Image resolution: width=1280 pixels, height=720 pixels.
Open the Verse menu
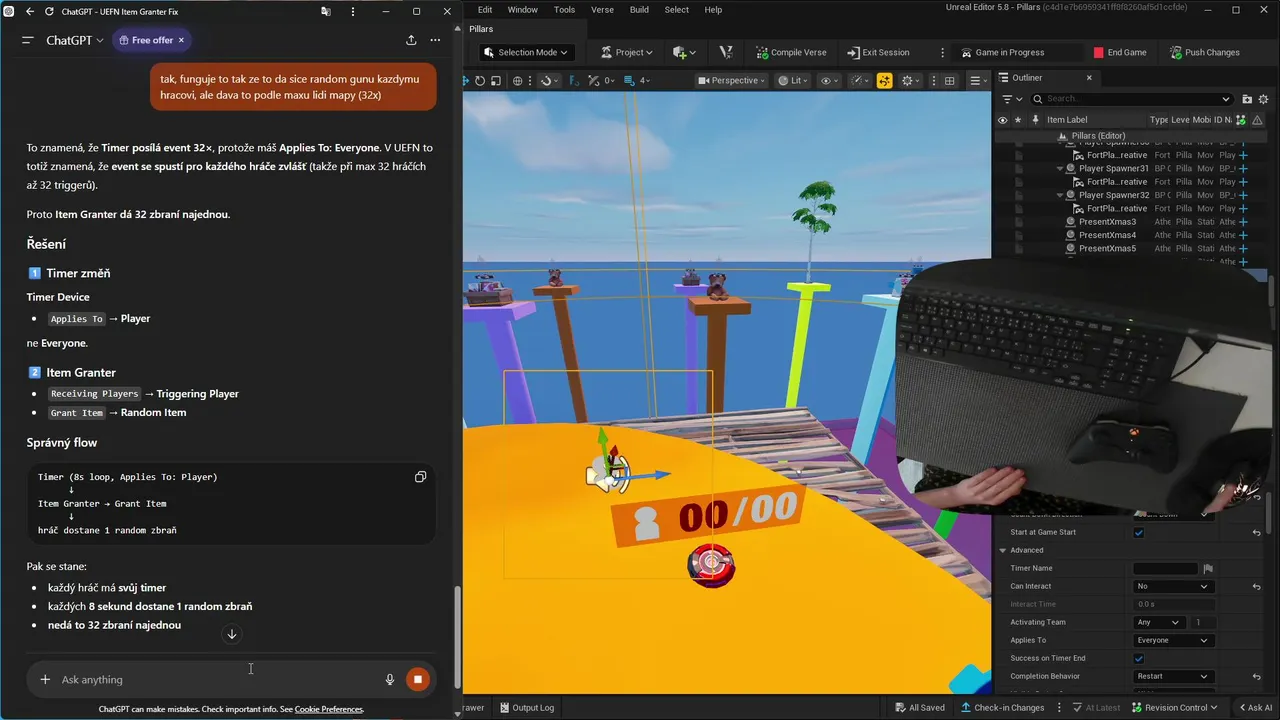point(602,9)
